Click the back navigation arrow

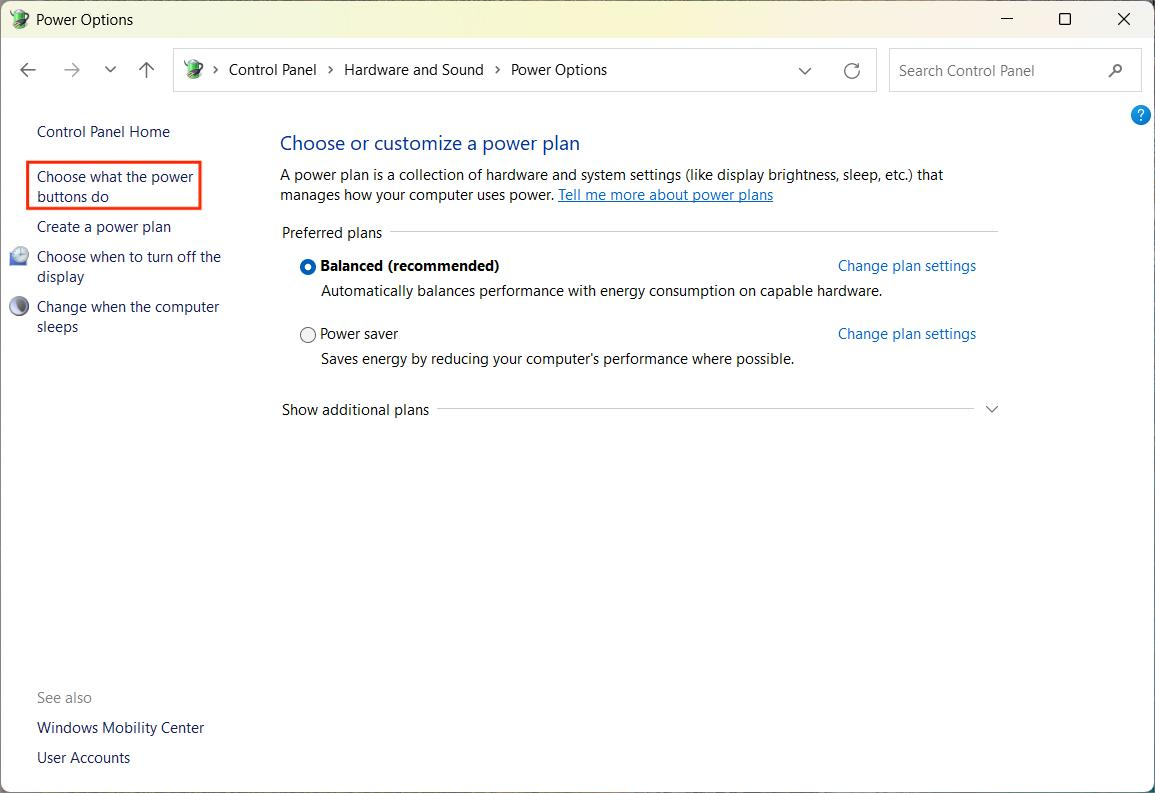pyautogui.click(x=28, y=69)
